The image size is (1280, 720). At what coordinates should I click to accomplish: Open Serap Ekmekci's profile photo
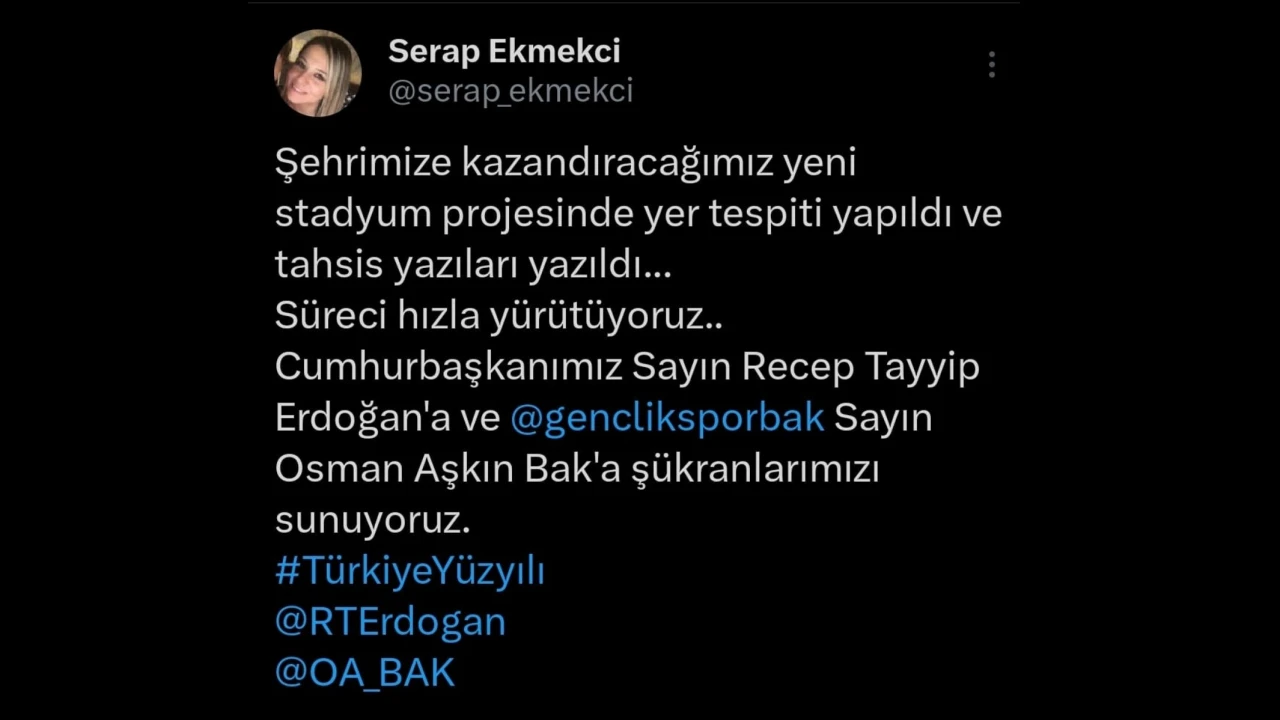pyautogui.click(x=318, y=73)
